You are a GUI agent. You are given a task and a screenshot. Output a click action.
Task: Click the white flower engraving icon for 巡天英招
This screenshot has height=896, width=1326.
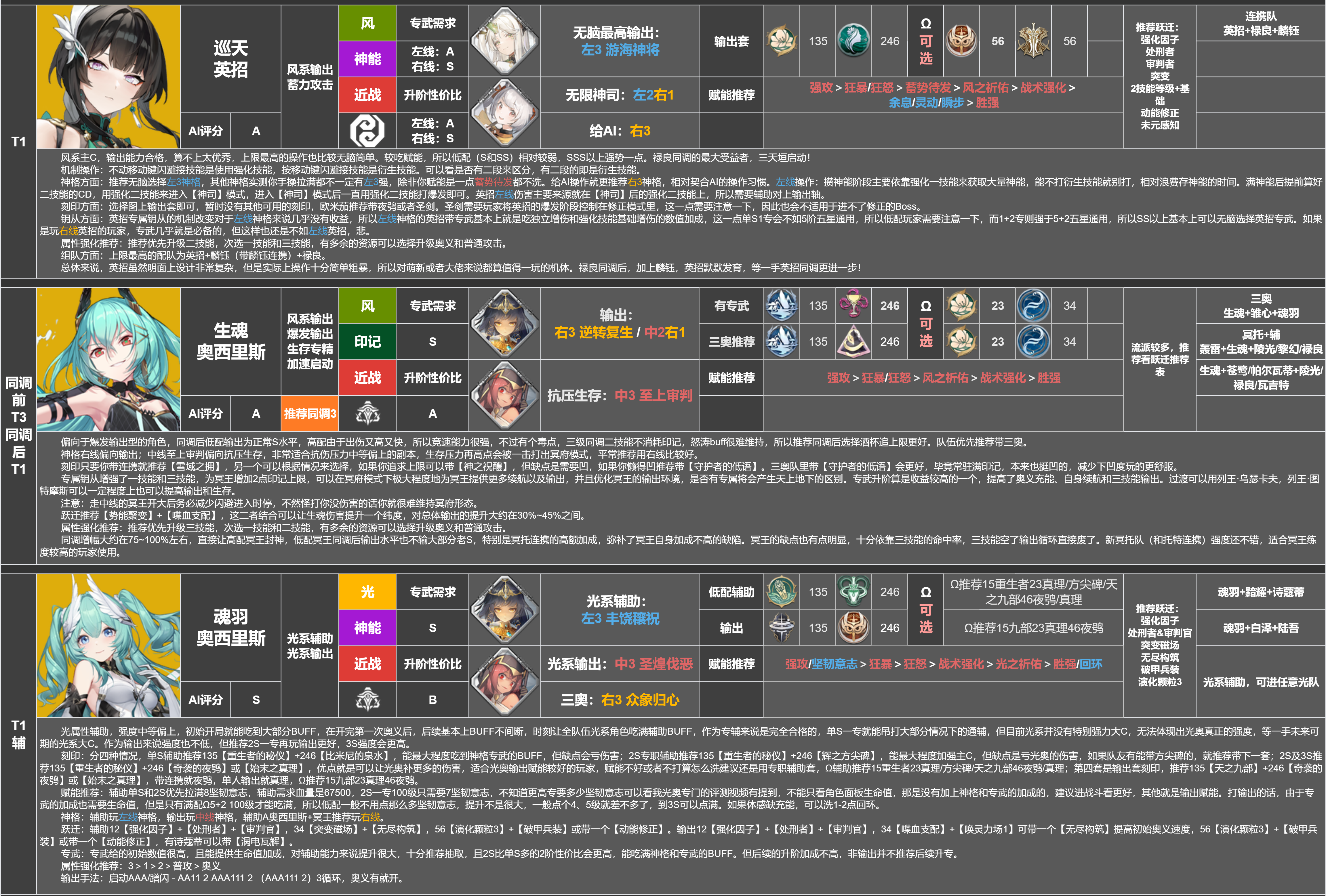pos(782,41)
